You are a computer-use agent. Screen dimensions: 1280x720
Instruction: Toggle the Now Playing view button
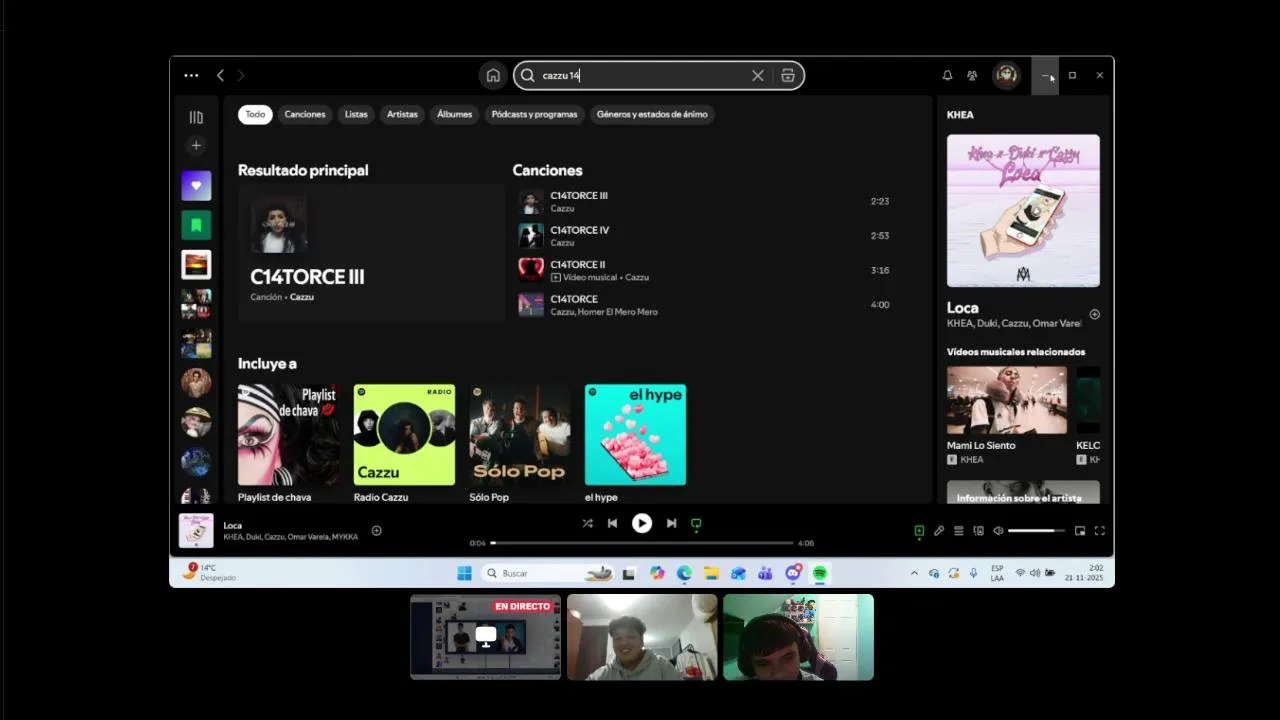pos(919,531)
